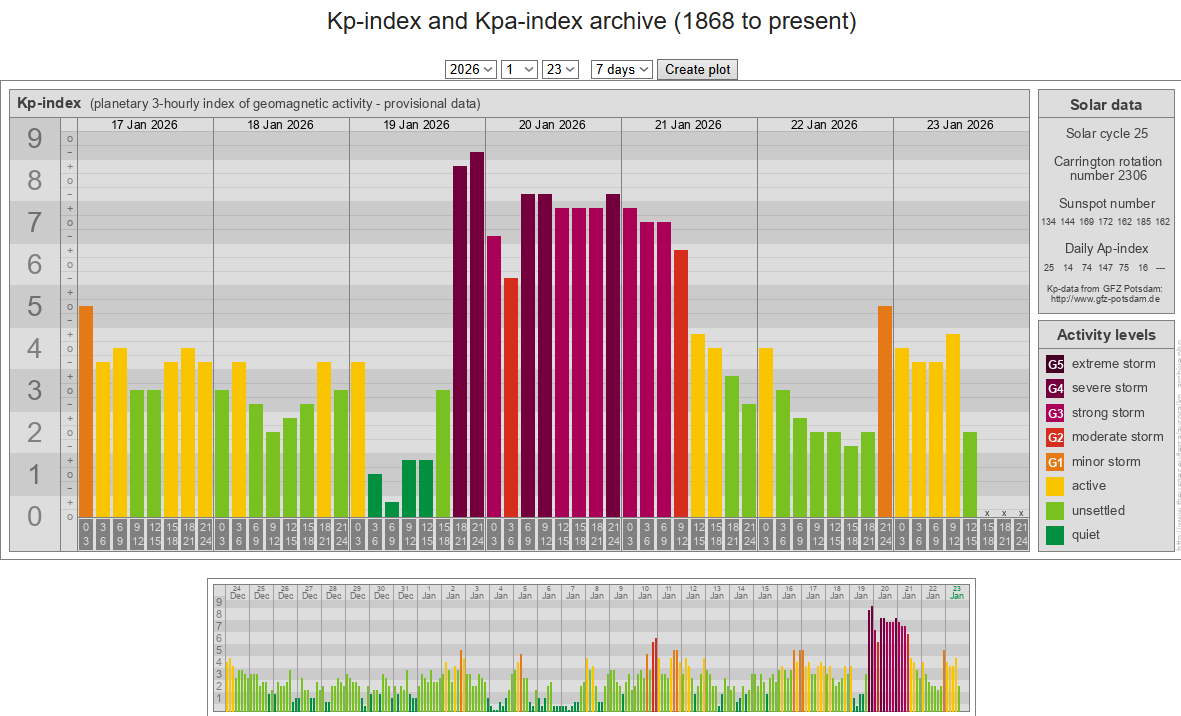Select the G3 strong storm legend badge
The height and width of the screenshot is (716, 1181).
1055,413
